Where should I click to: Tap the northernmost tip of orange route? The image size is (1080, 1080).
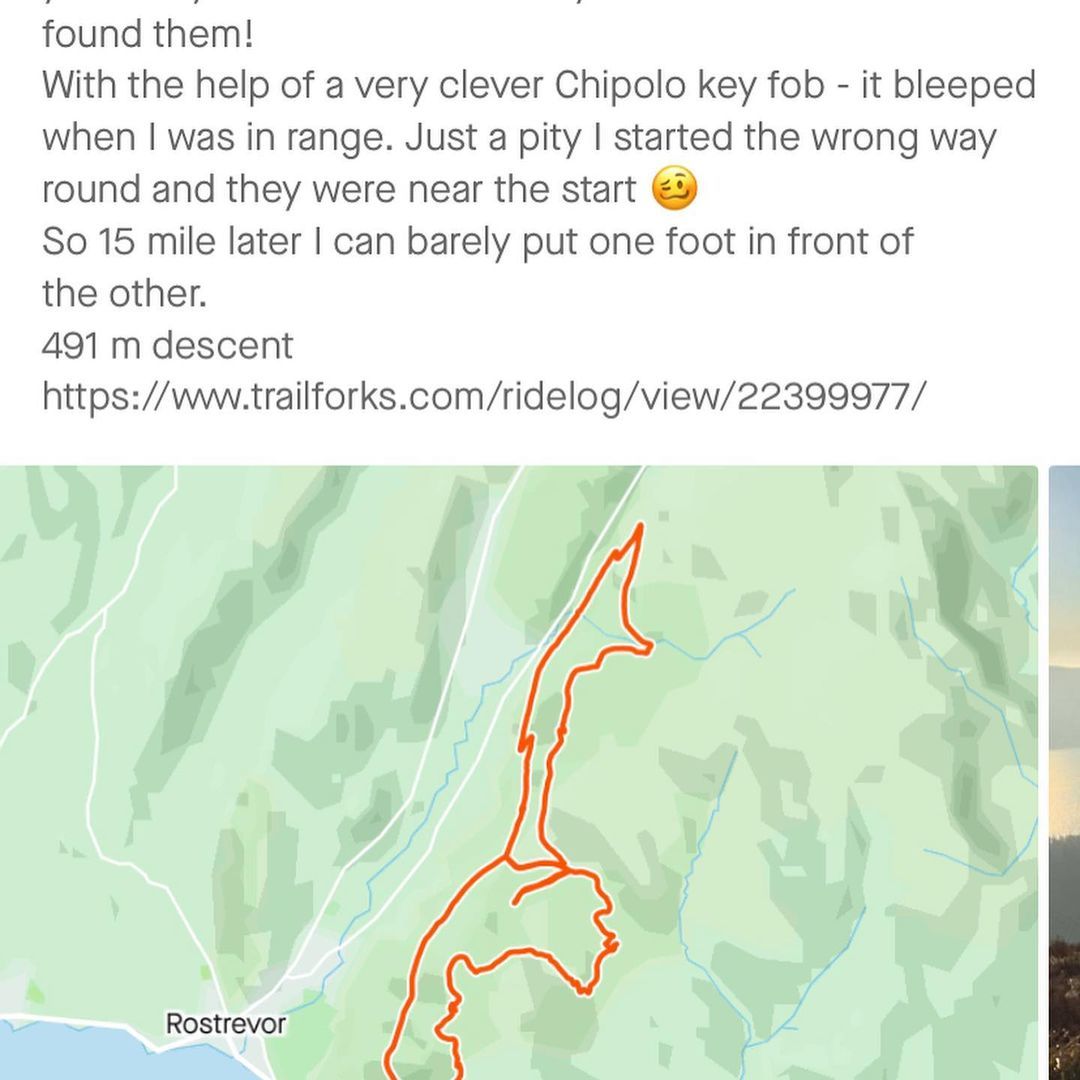tap(639, 525)
